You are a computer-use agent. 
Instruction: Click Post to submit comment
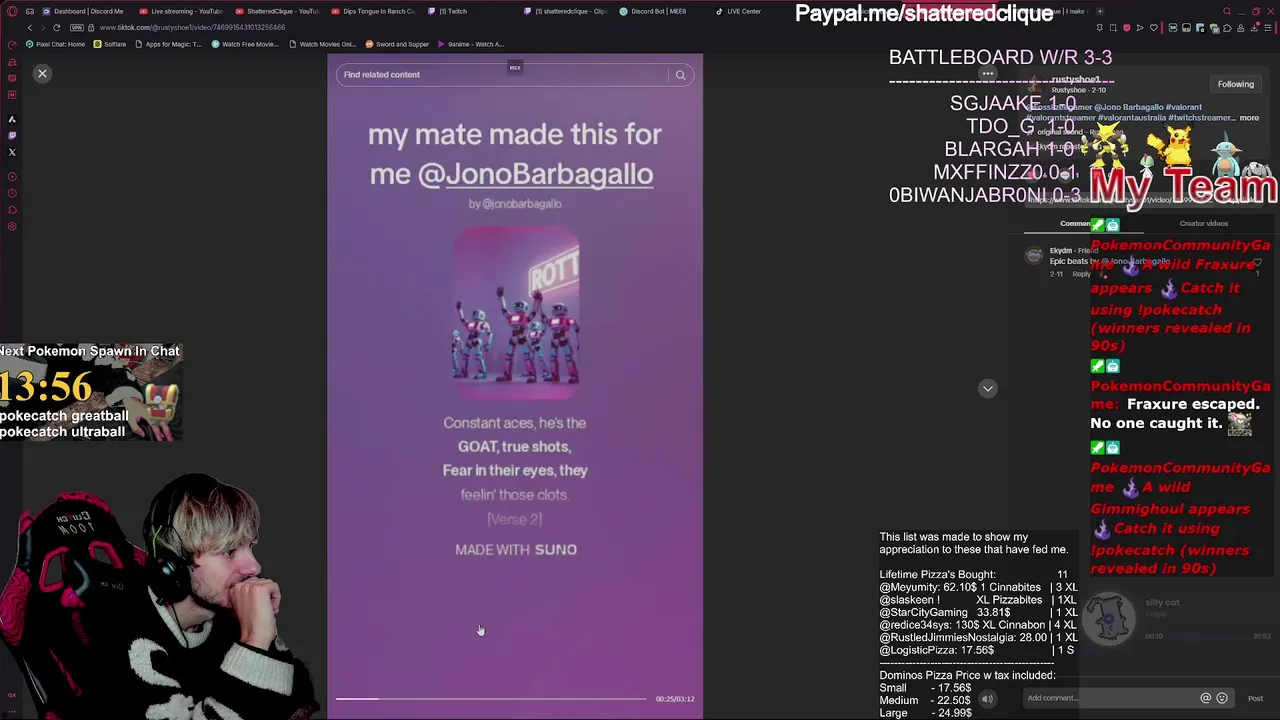tap(1255, 698)
